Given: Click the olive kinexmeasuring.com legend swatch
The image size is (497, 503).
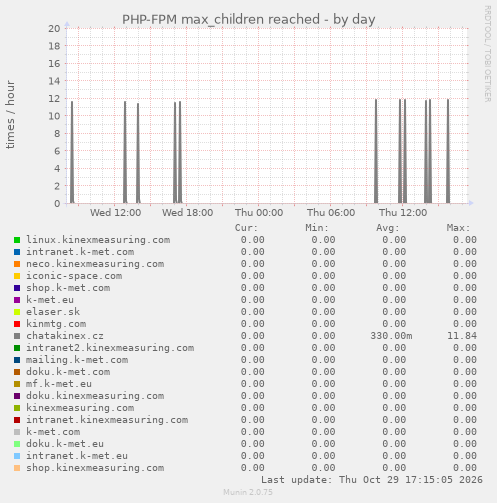Looking at the screenshot, I should [17, 408].
